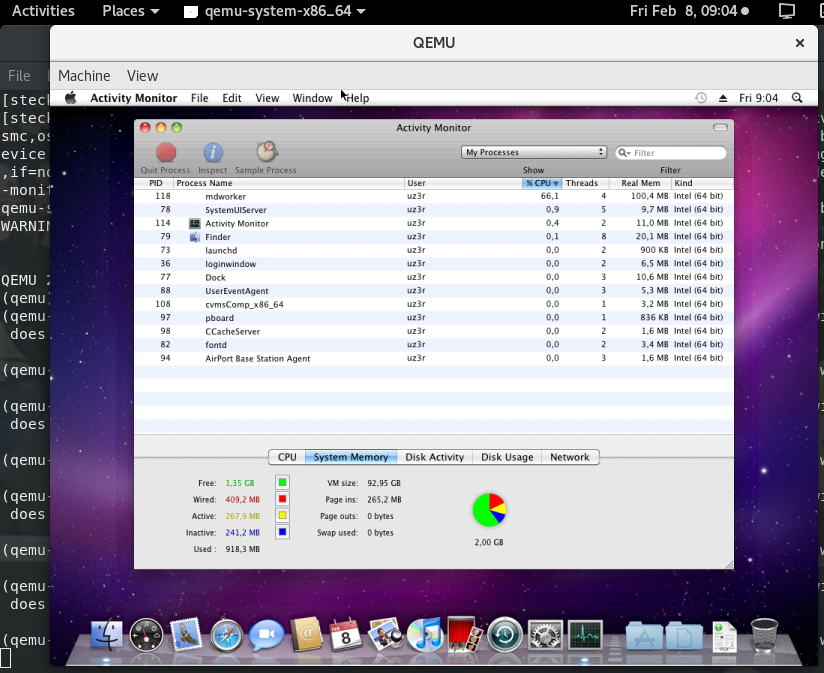Open the GNOME Places menu
Image resolution: width=824 pixels, height=673 pixels.
tap(130, 11)
